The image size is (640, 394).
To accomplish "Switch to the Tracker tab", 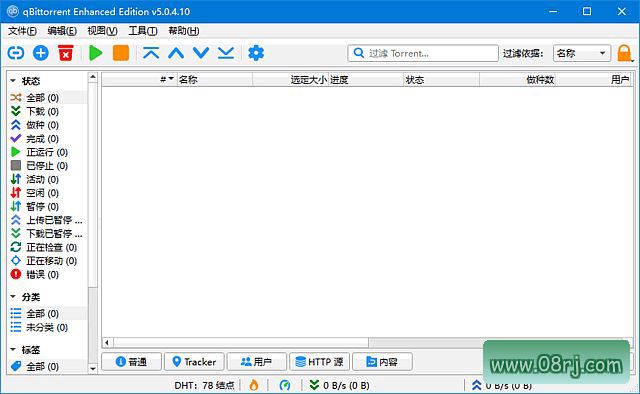I will click(x=194, y=362).
